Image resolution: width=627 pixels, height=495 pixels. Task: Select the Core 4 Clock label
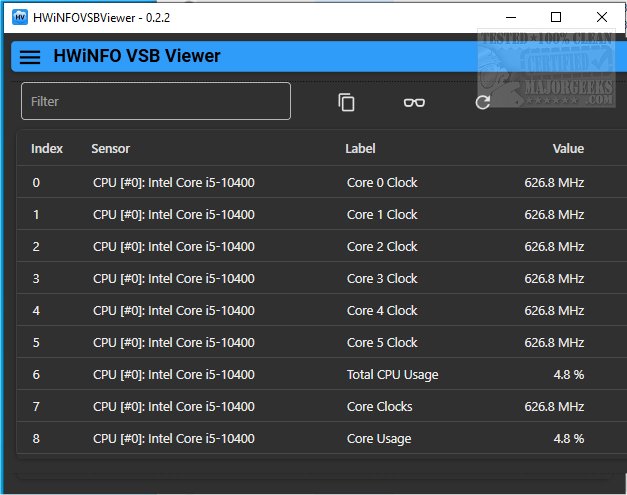coord(382,311)
